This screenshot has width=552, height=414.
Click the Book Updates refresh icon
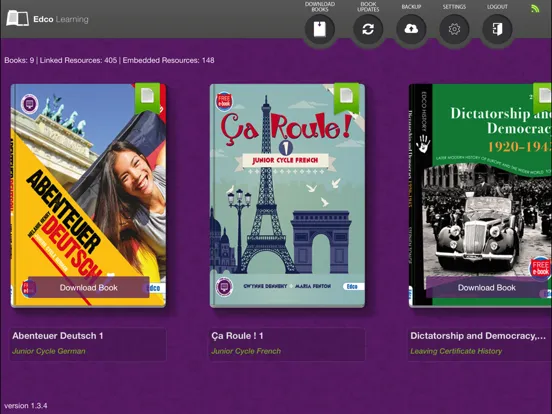[368, 29]
